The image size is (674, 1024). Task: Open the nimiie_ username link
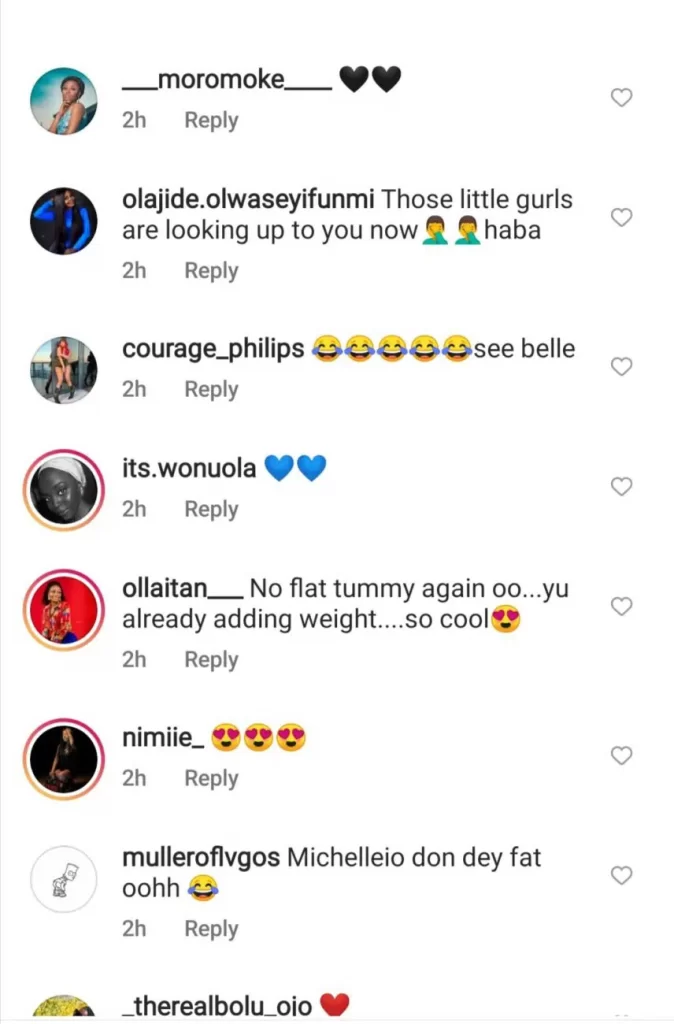[163, 740]
